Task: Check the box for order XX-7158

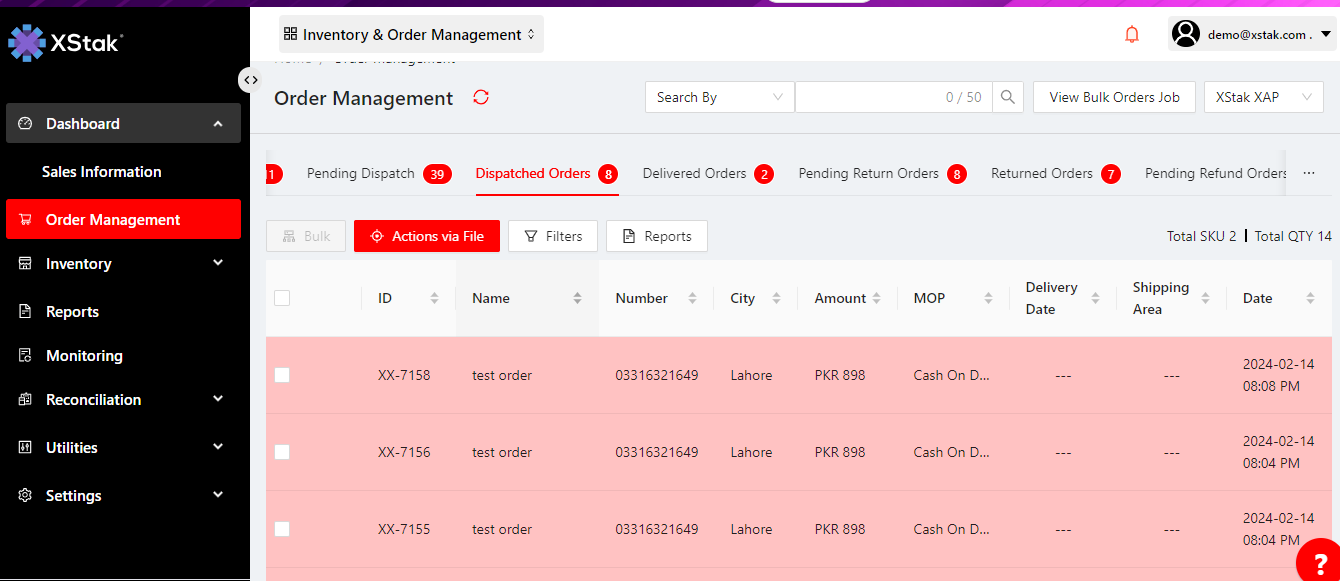Action: pos(282,375)
